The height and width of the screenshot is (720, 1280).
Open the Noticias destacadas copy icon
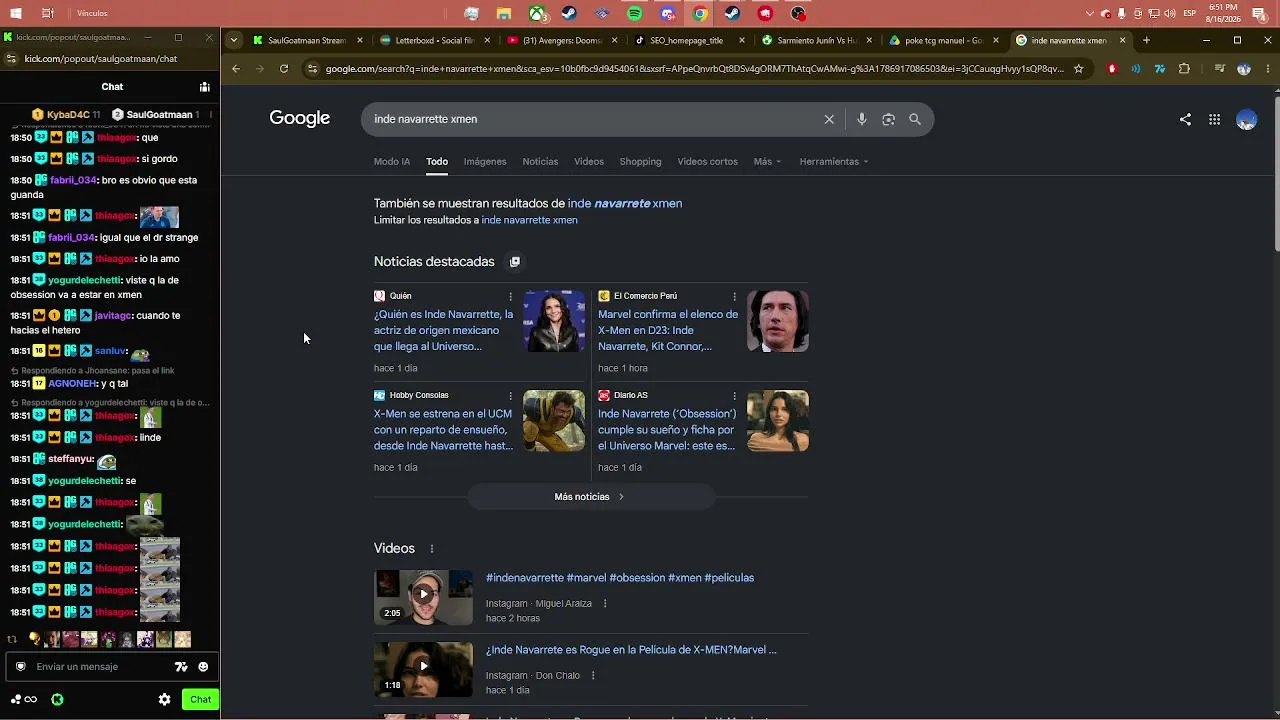pos(515,262)
